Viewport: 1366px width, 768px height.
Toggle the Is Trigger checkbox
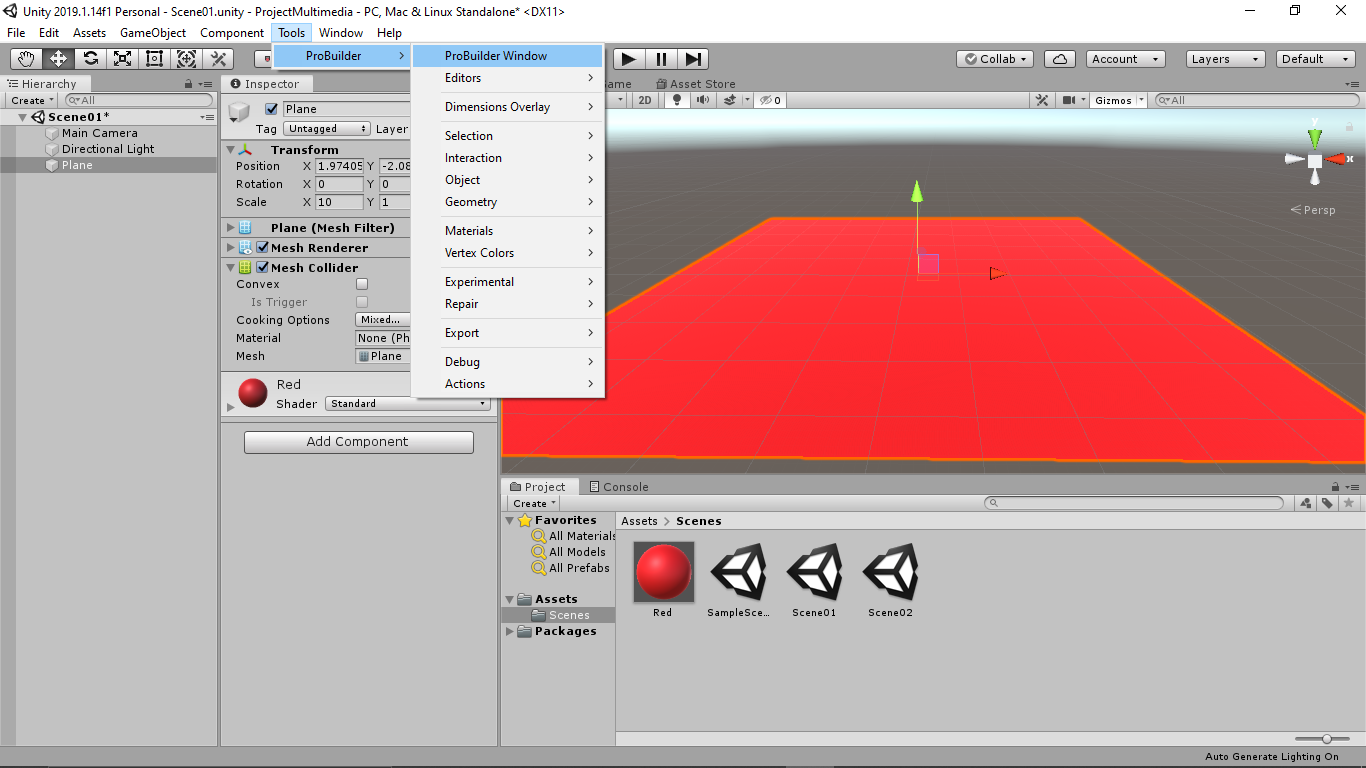tap(362, 302)
